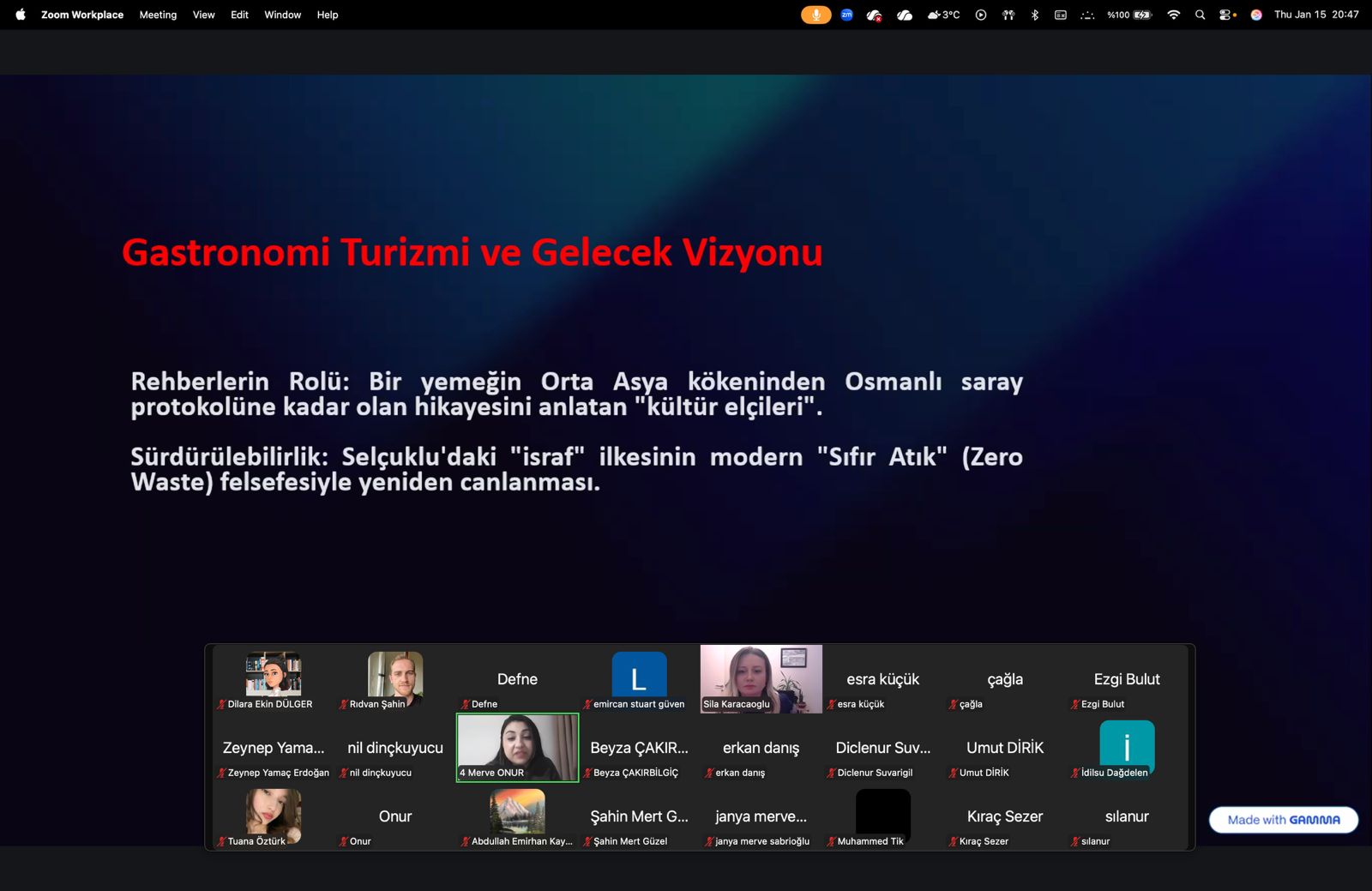Open the Bluetooth menu bar icon
The image size is (1372, 891).
tap(1035, 15)
